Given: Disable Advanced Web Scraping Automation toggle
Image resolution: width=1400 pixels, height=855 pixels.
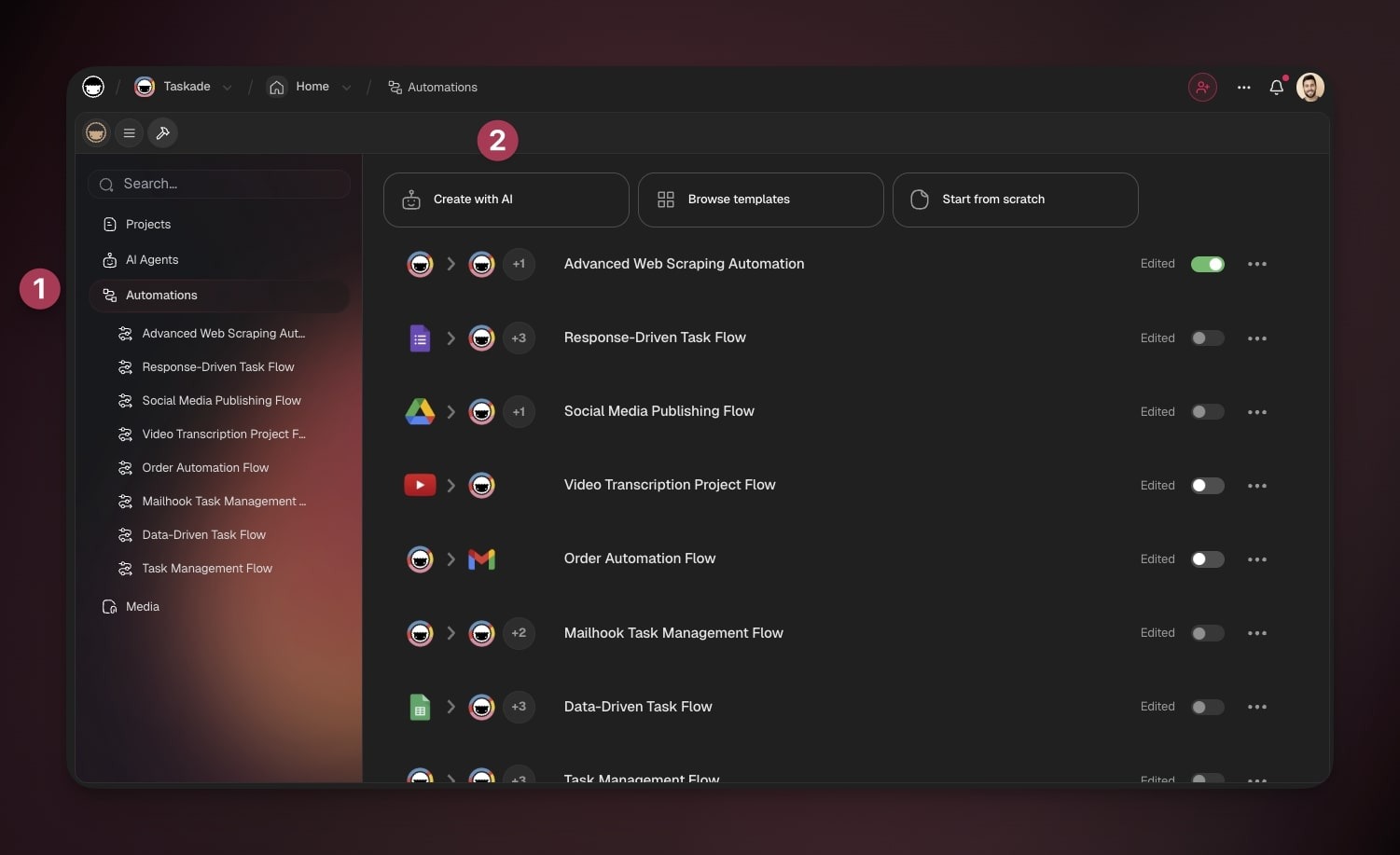Looking at the screenshot, I should pyautogui.click(x=1207, y=265).
